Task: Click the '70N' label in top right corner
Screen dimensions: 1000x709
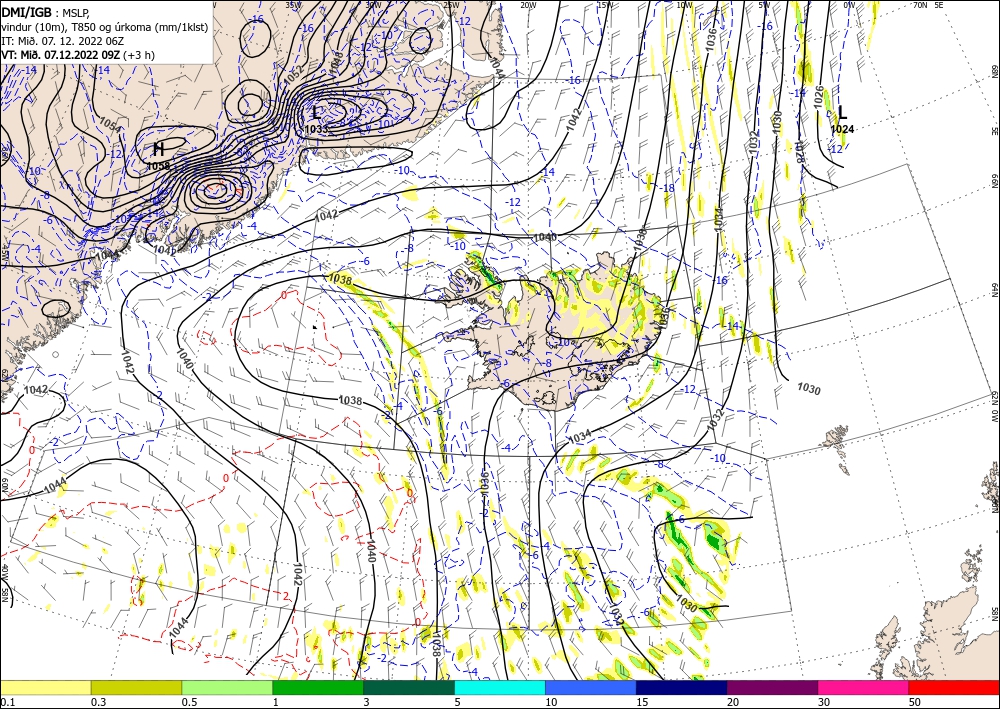Action: click(x=920, y=5)
